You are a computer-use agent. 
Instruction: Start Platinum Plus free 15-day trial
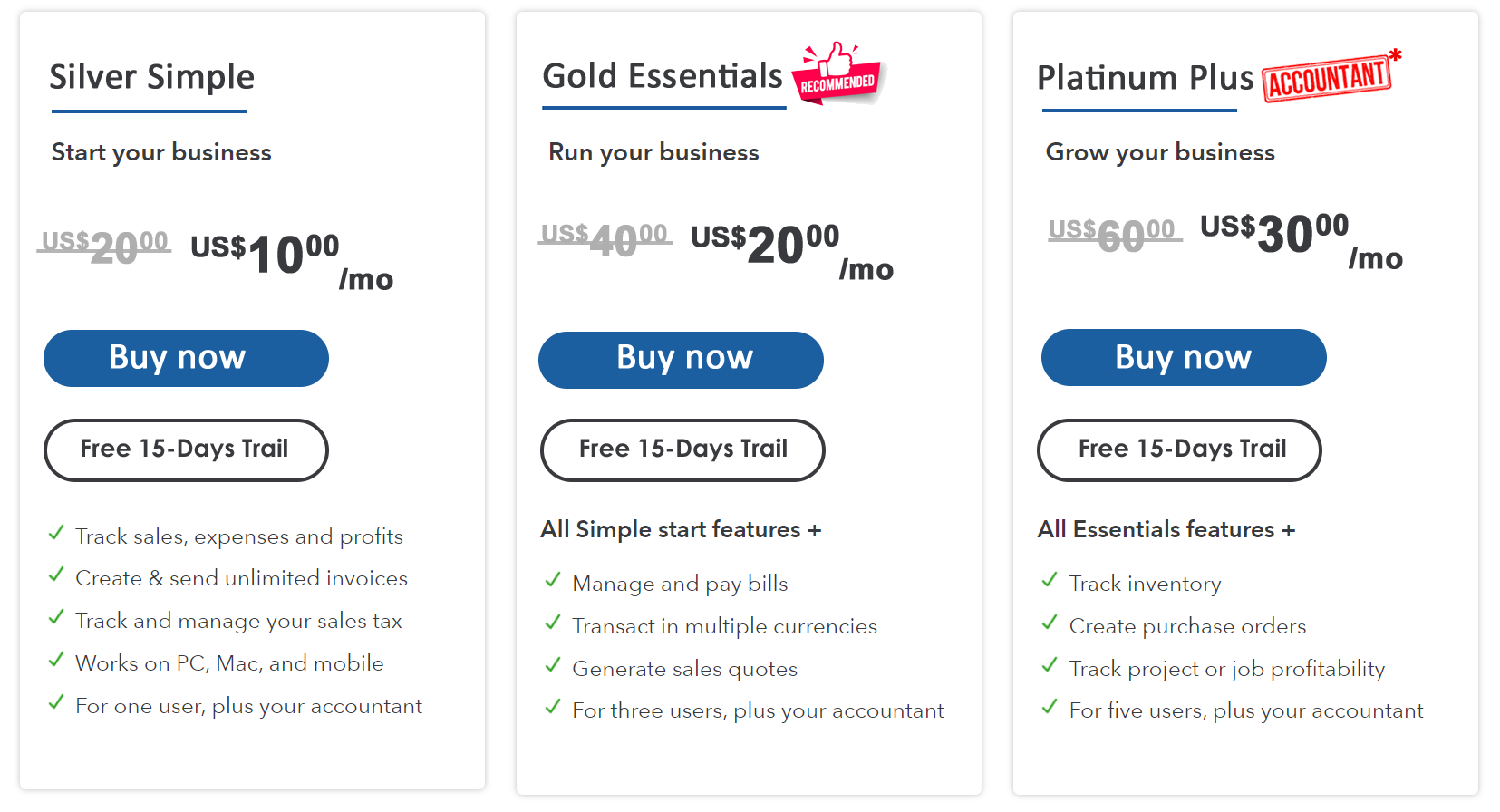point(1179,449)
